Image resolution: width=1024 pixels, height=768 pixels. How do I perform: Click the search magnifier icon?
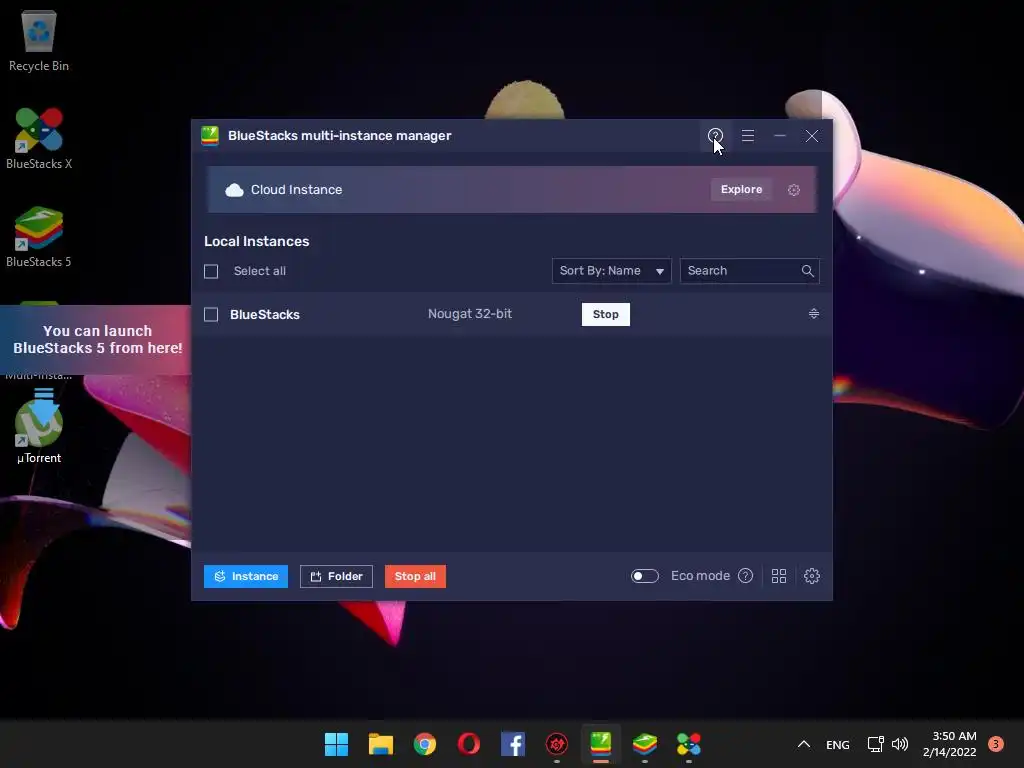coord(807,271)
